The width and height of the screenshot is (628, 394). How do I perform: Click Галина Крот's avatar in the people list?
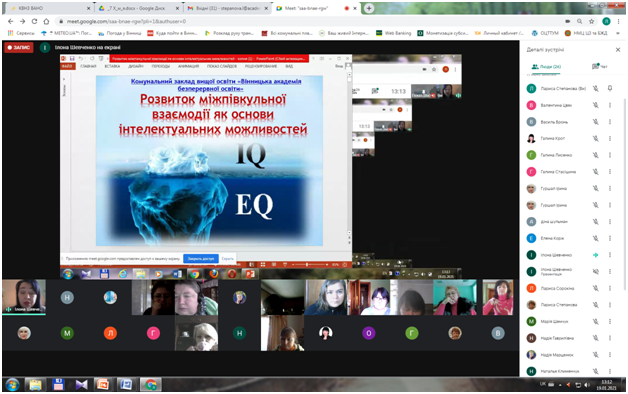pyautogui.click(x=531, y=139)
